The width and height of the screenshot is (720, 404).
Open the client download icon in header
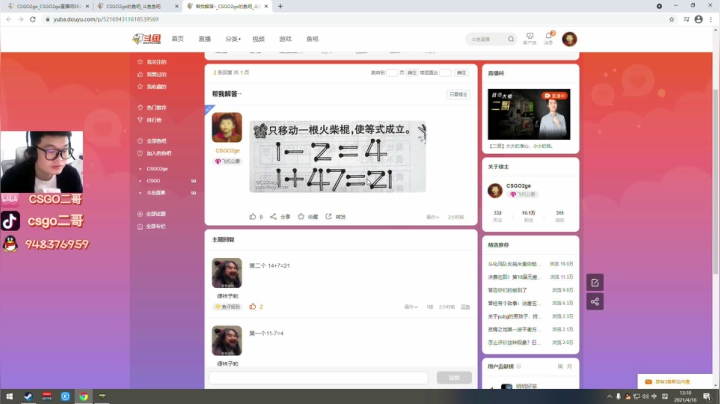tap(529, 38)
